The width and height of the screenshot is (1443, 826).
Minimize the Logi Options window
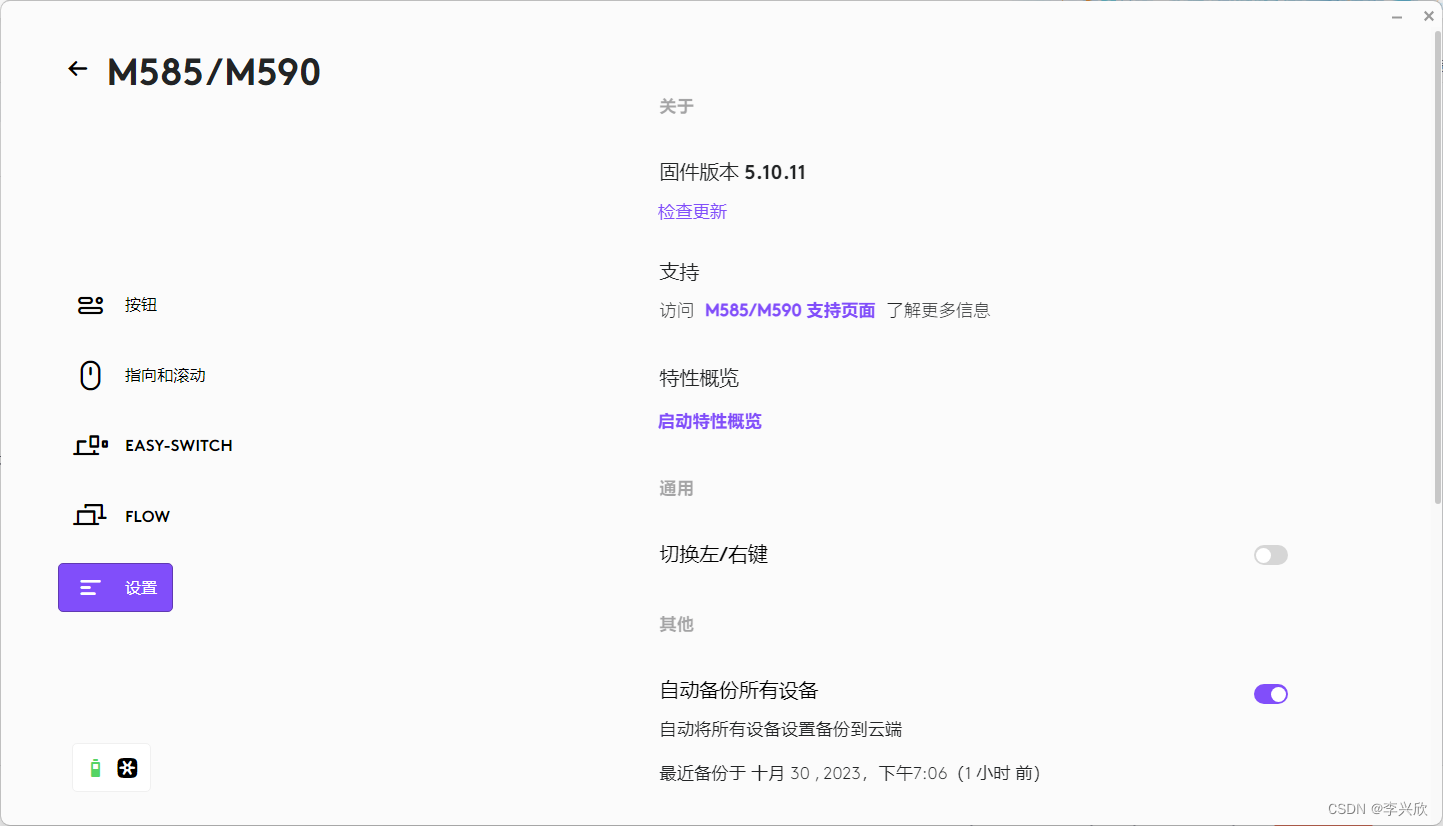click(x=1397, y=16)
